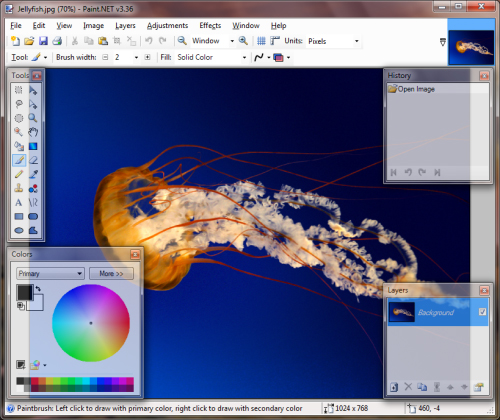This screenshot has height=420, width=500.
Task: Open the Adjustments menu
Action: click(x=167, y=26)
